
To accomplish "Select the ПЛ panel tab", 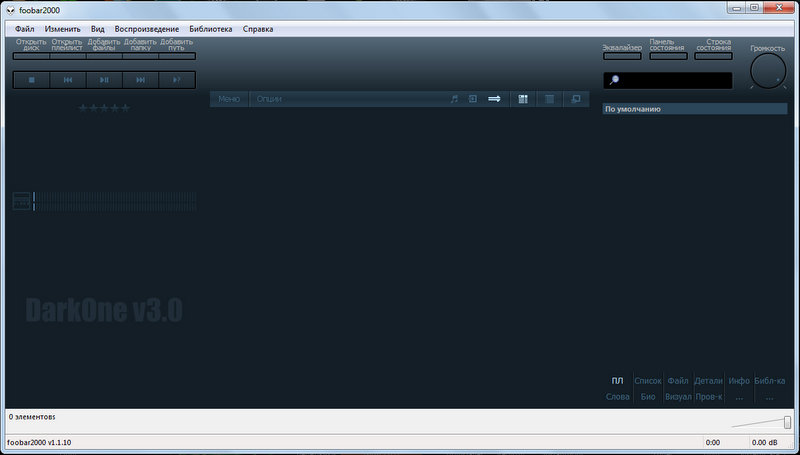I will pyautogui.click(x=617, y=381).
